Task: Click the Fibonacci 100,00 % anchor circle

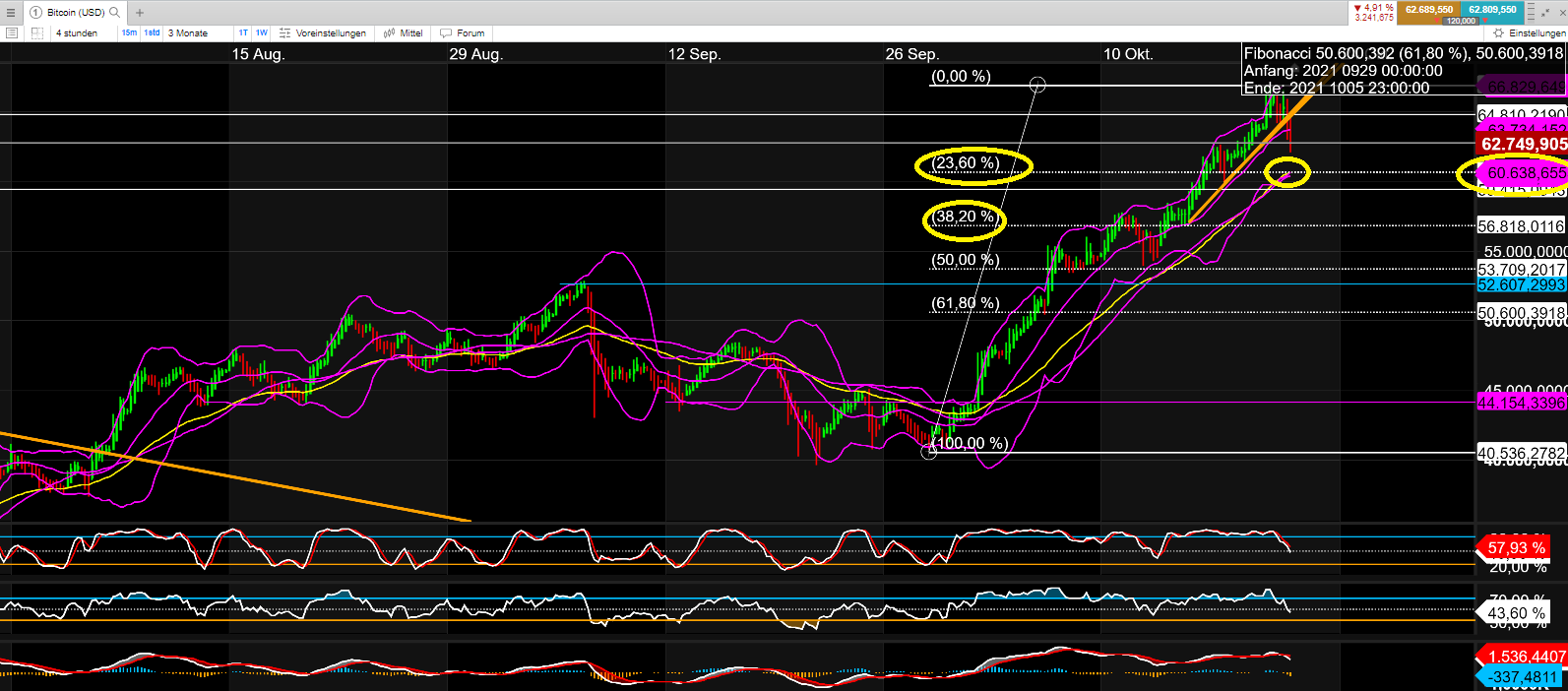Action: tap(928, 452)
